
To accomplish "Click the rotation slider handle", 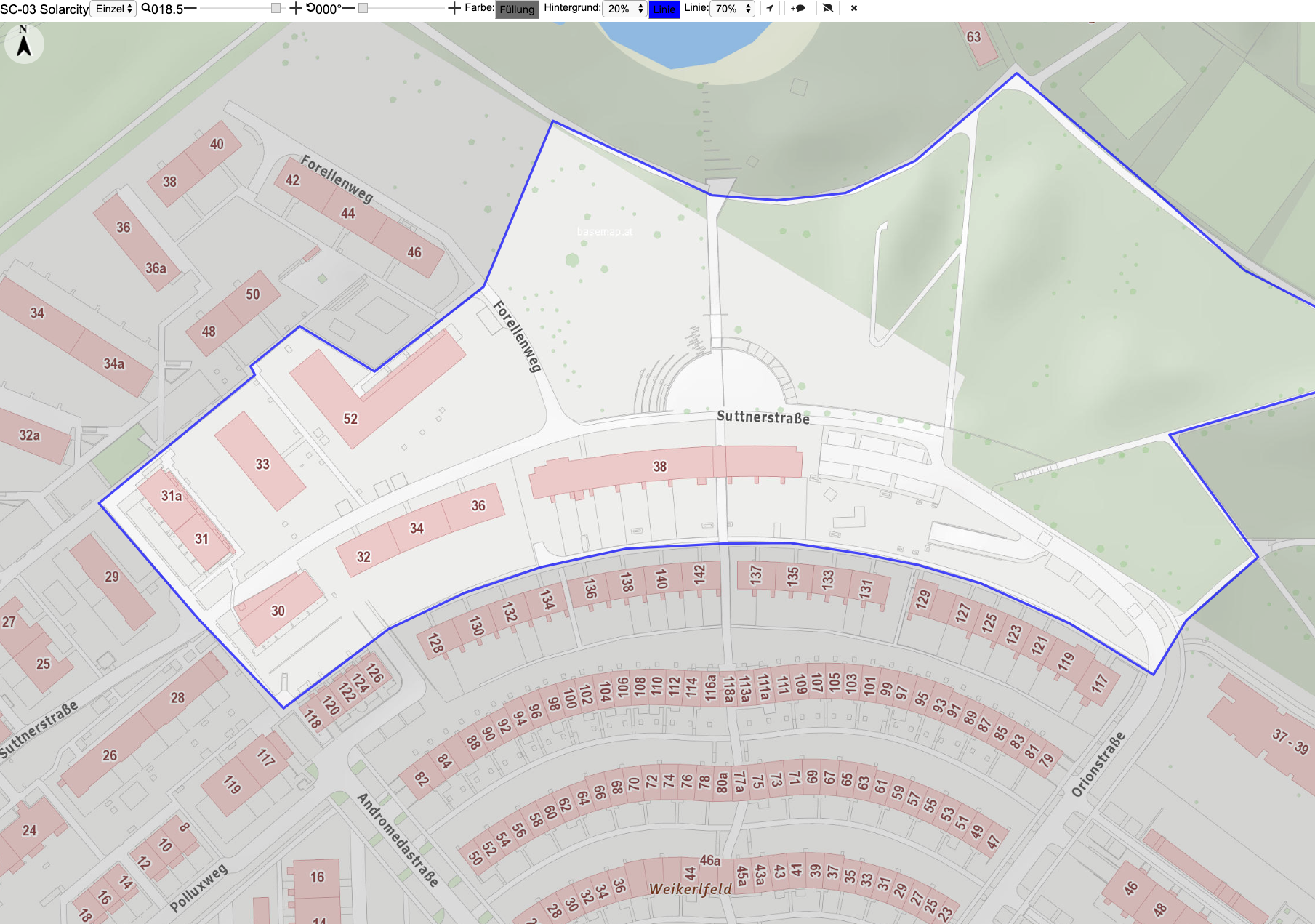I will [363, 8].
